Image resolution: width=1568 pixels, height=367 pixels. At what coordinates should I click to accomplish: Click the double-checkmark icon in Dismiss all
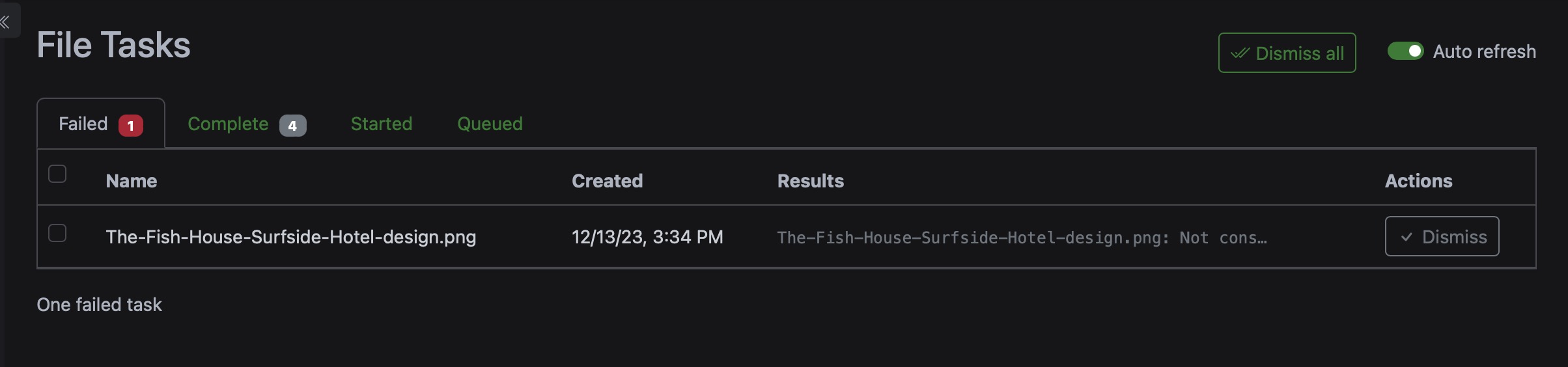coord(1240,53)
